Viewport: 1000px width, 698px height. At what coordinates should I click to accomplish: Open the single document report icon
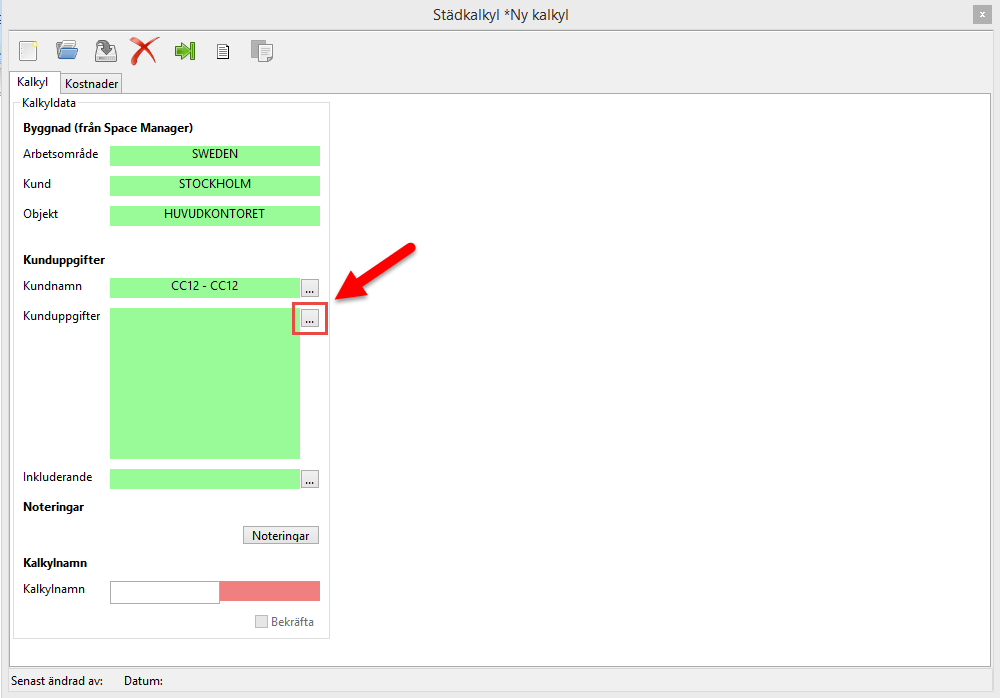(x=224, y=51)
